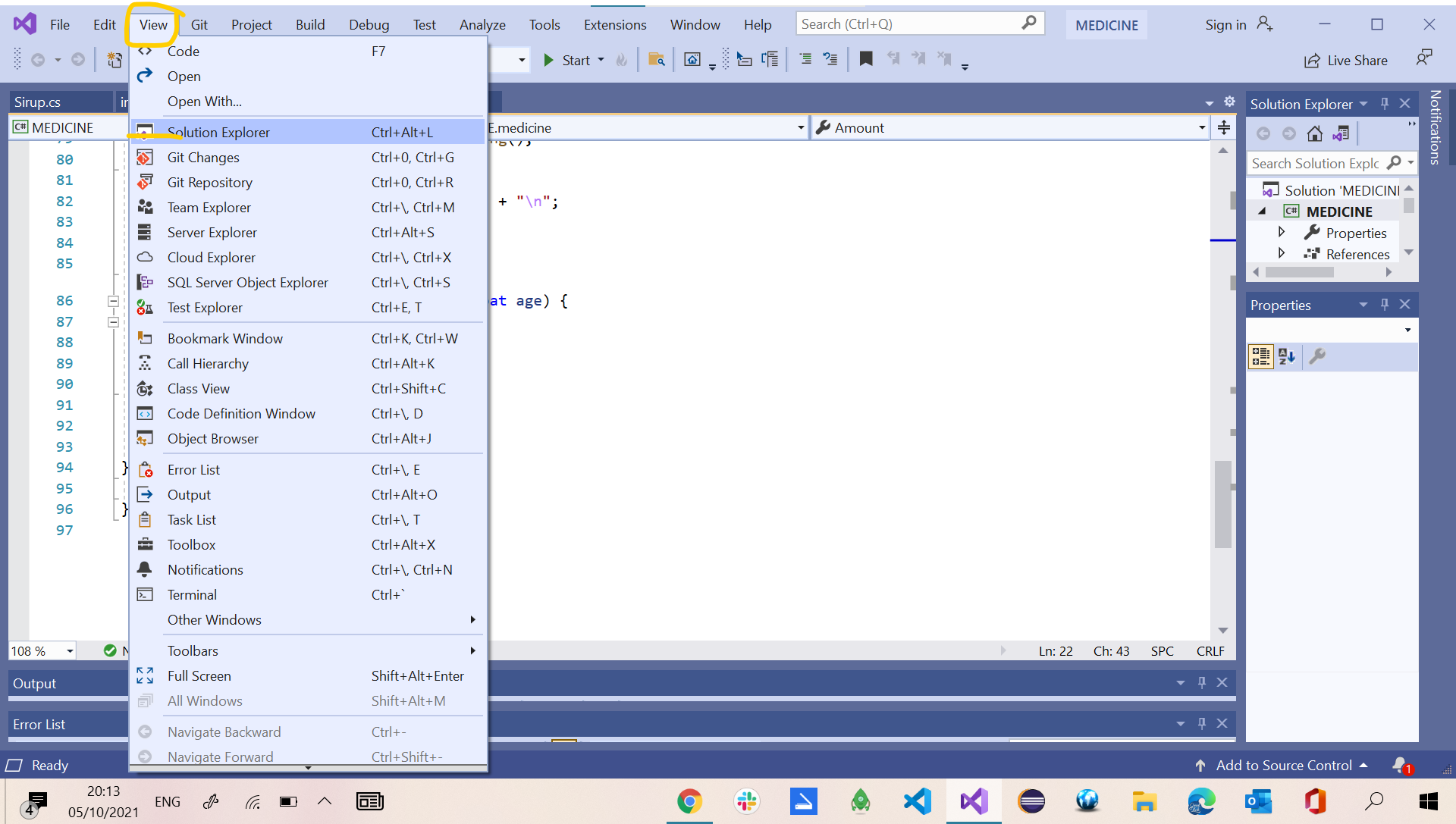Image resolution: width=1456 pixels, height=824 pixels.
Task: Toggle auto-hide pin on Solution Explorer
Action: [x=1385, y=104]
